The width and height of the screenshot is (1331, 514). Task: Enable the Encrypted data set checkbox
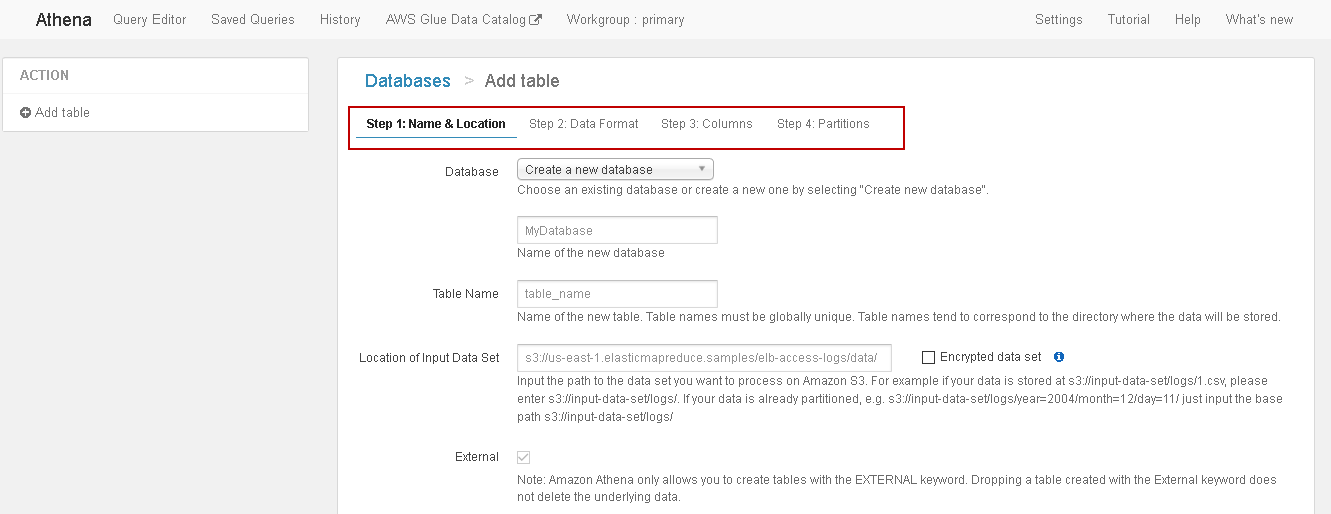(x=928, y=357)
